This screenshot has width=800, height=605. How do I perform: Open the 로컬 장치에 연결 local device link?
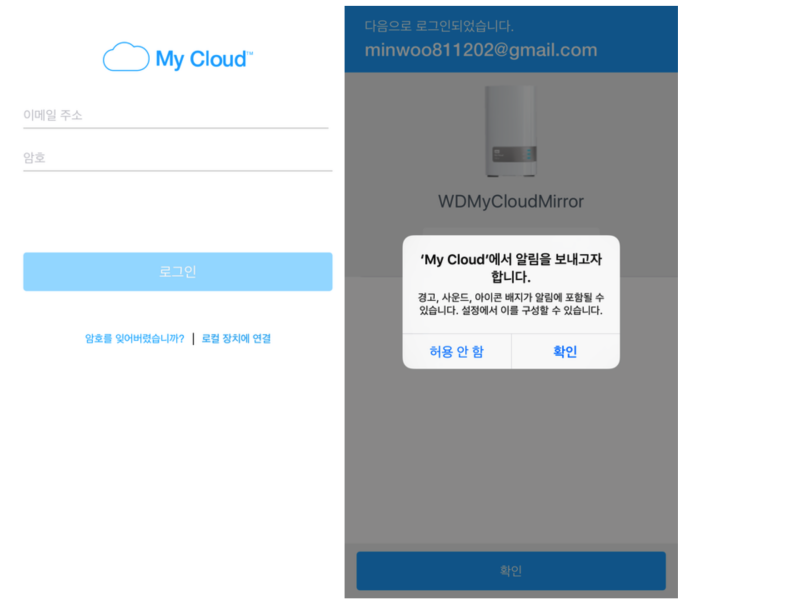click(236, 338)
